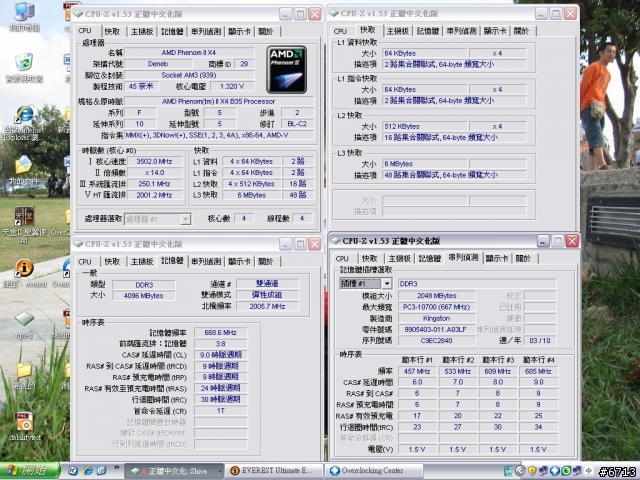Click the CPU-Z title bar icon of the SPD window
The width and height of the screenshot is (640, 480).
click(x=336, y=241)
